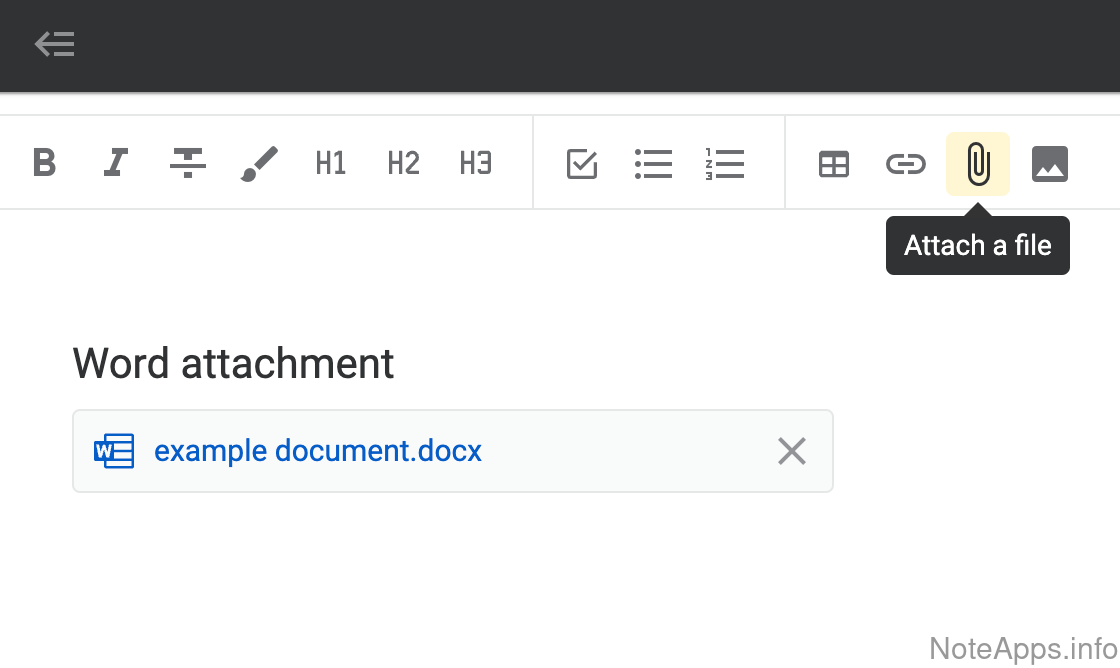Apply strikethrough formatting
Viewport: 1120px width, 668px height.
click(188, 163)
